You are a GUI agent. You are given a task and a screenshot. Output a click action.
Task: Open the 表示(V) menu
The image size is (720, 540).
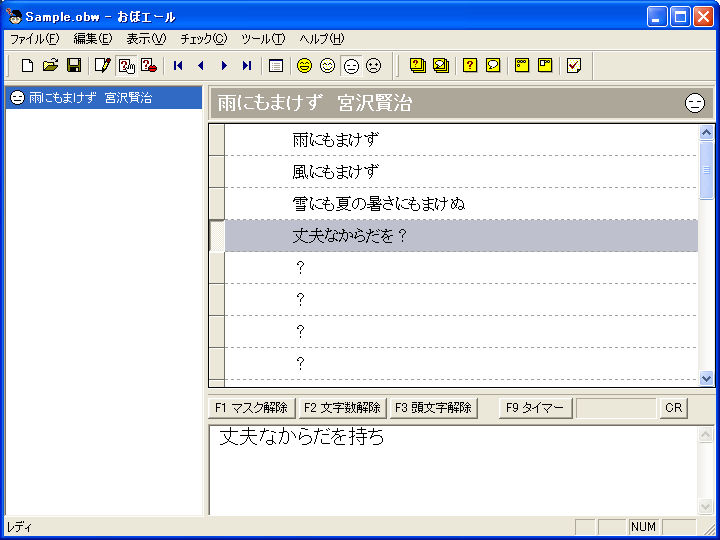146,39
